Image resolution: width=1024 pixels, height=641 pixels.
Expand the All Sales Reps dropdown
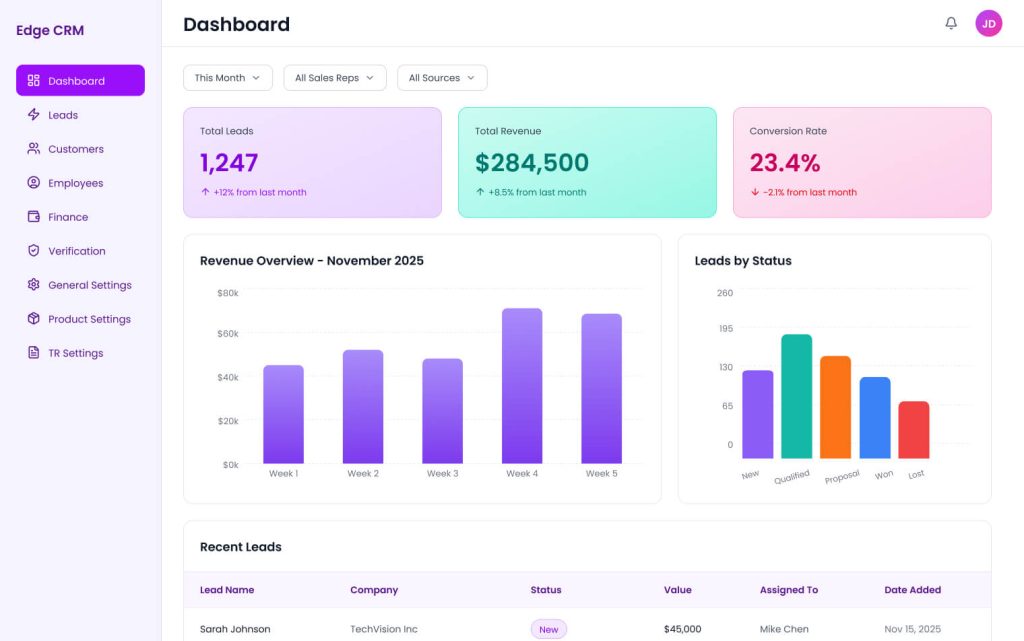tap(334, 77)
